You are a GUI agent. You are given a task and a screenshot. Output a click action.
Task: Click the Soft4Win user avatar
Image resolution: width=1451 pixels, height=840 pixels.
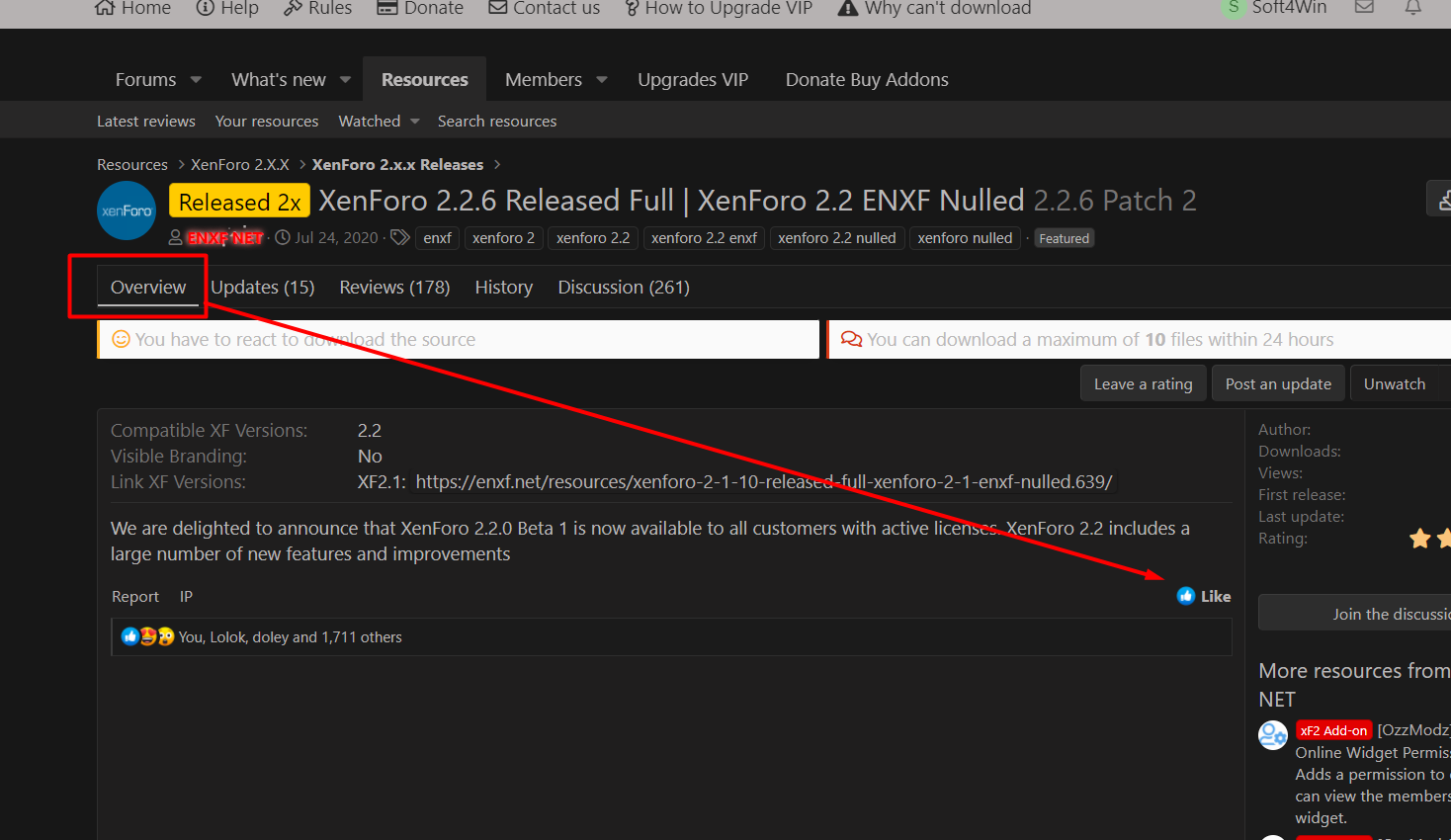pyautogui.click(x=1234, y=8)
